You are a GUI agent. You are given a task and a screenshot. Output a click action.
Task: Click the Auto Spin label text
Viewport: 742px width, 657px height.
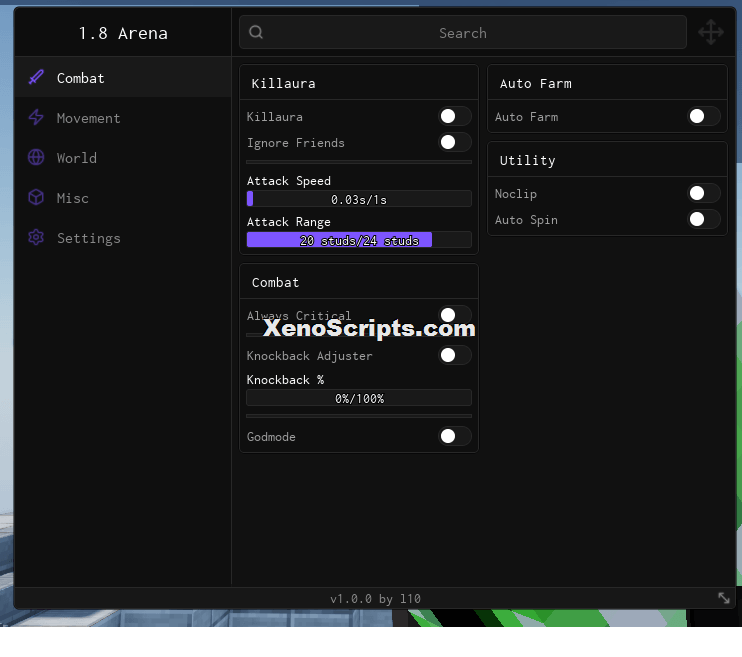coord(526,220)
